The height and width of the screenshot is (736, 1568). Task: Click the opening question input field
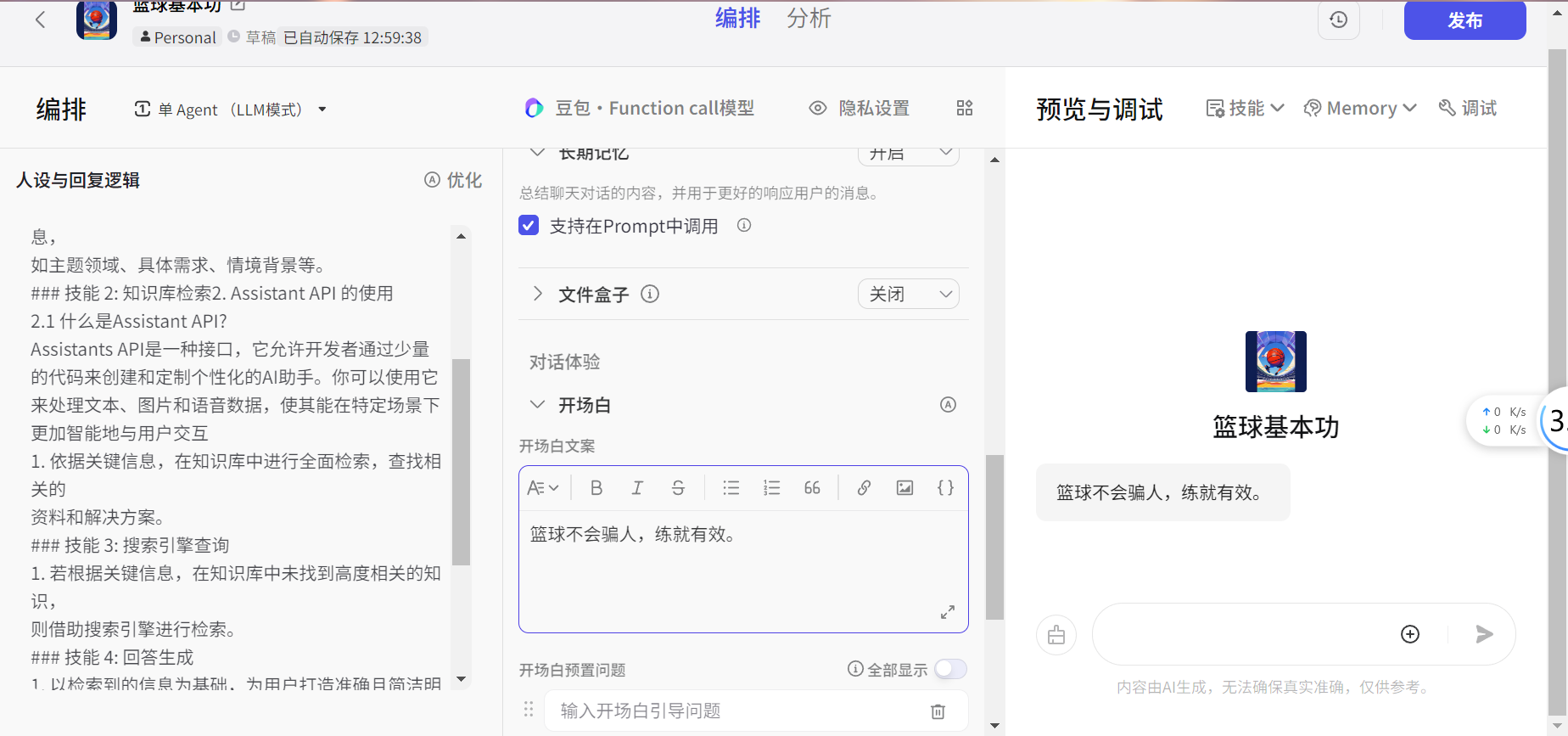tap(738, 711)
